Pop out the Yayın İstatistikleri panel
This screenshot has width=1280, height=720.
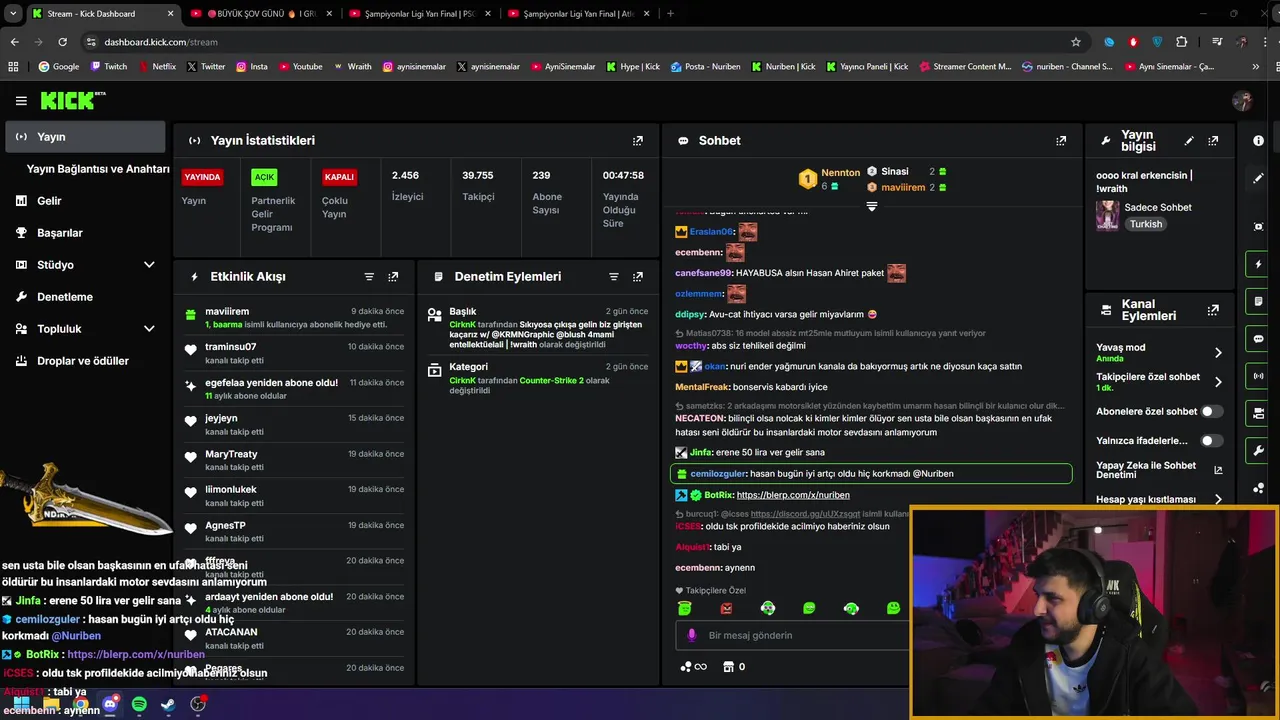[x=638, y=141]
